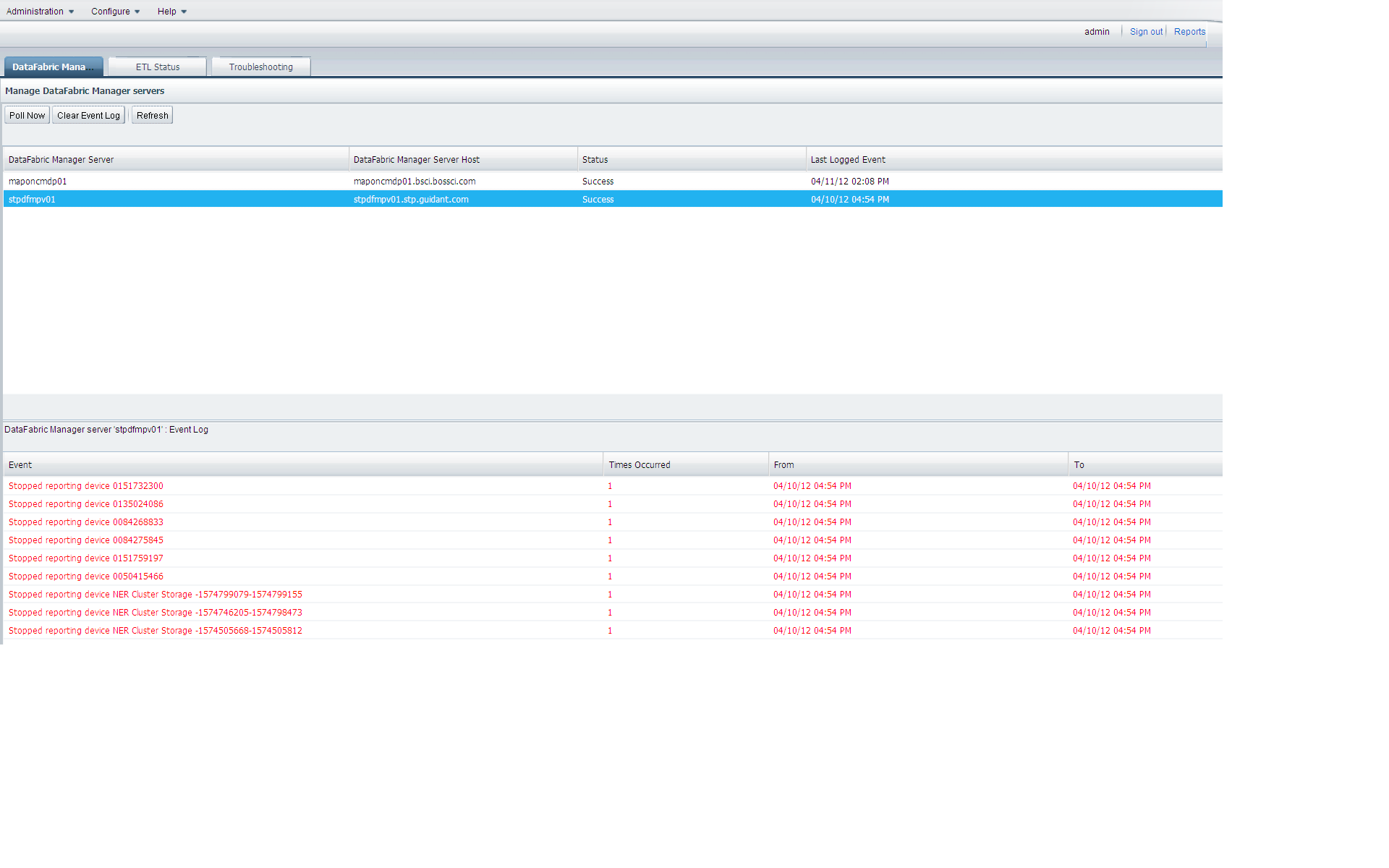Open the Help dropdown menu

171,12
